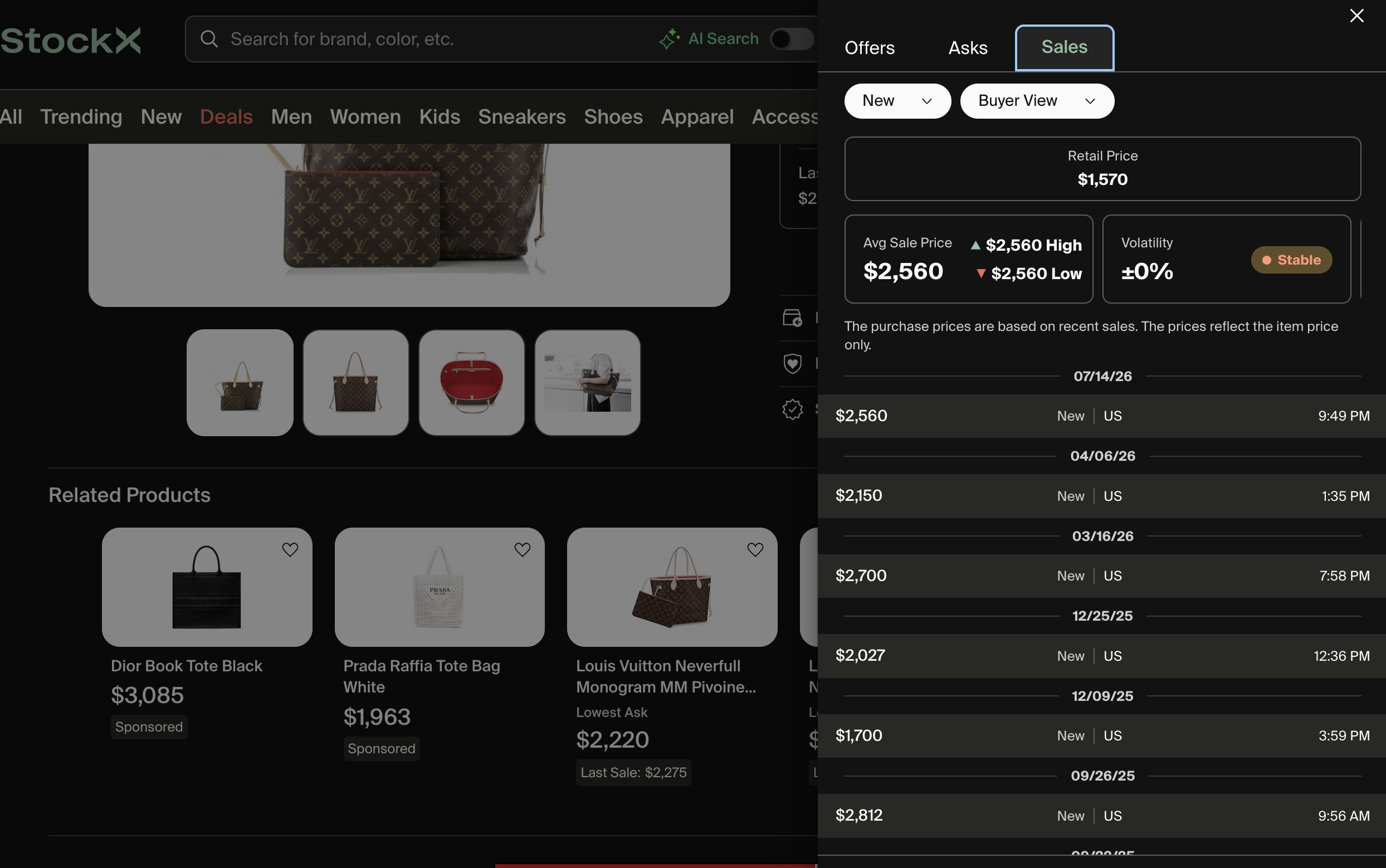Select the $2,027 sale row
The height and width of the screenshot is (868, 1386).
point(1102,656)
